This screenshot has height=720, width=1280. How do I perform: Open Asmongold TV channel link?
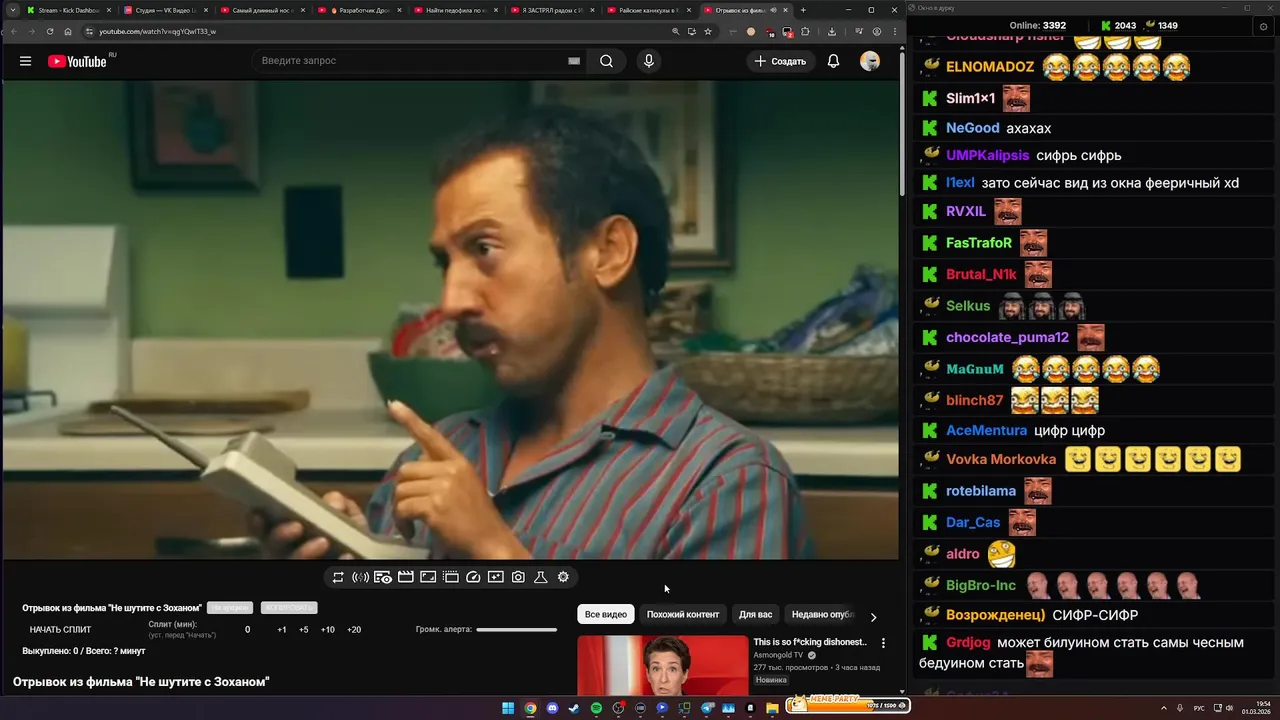pos(778,655)
